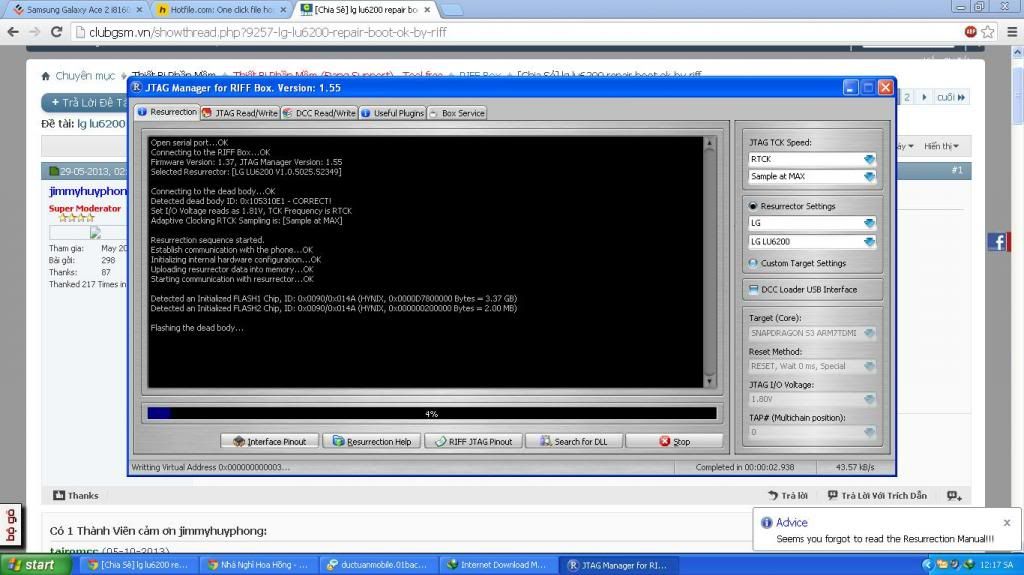Expand the RTCK speed dropdown
The height and width of the screenshot is (575, 1024).
(869, 159)
